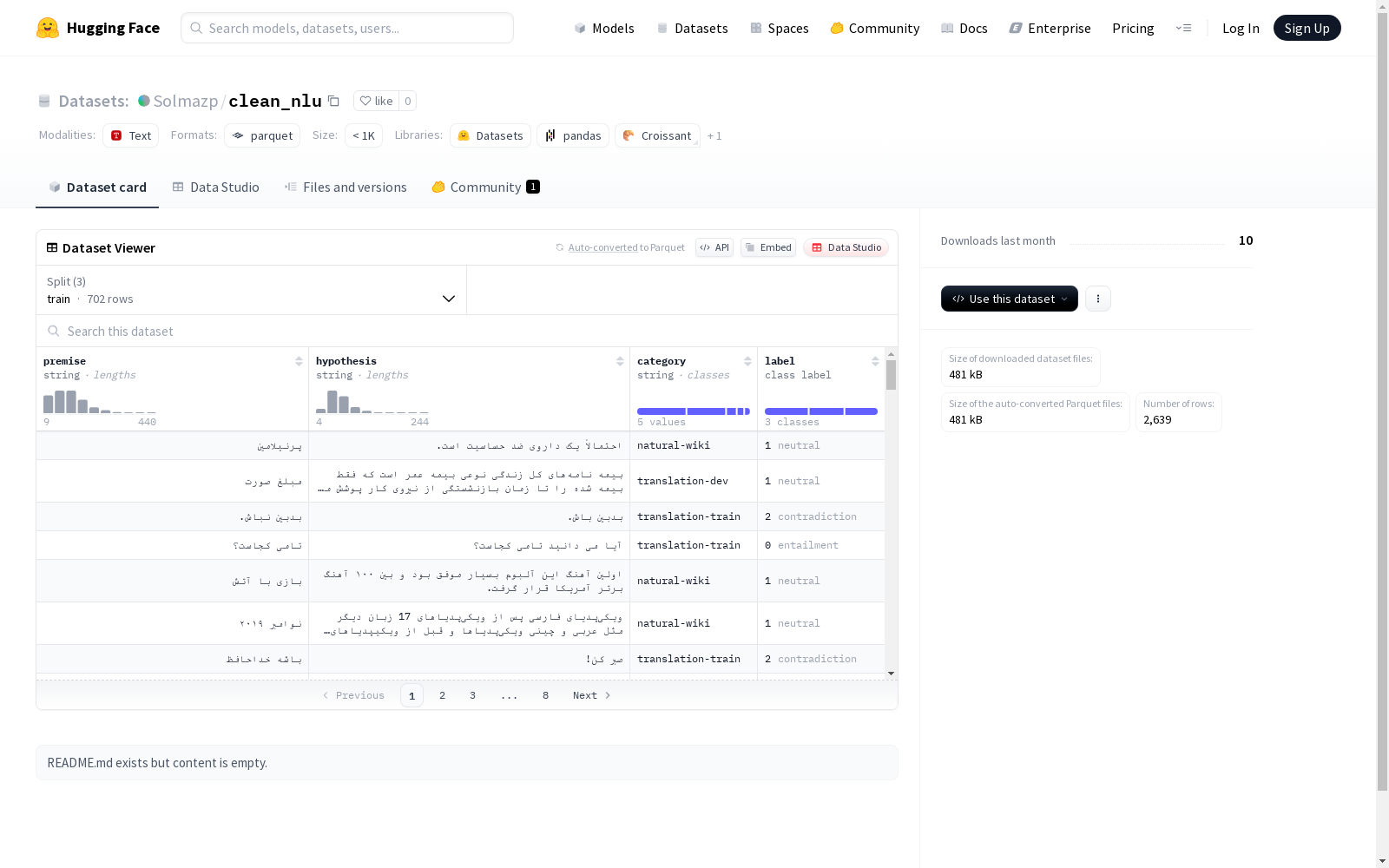Open Community in the top navigation
The height and width of the screenshot is (868, 1389).
[875, 28]
